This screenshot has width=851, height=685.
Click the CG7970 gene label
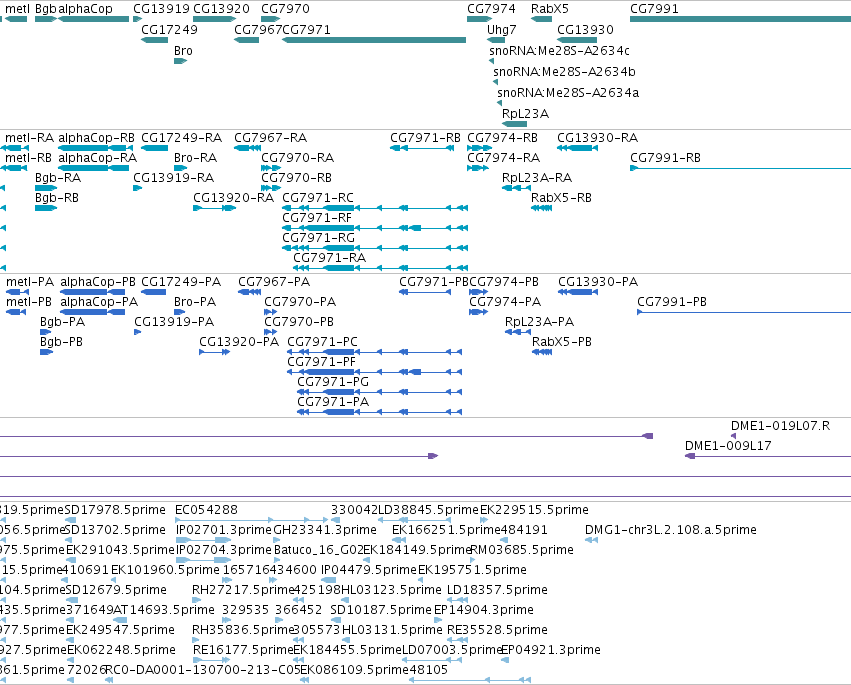(285, 9)
